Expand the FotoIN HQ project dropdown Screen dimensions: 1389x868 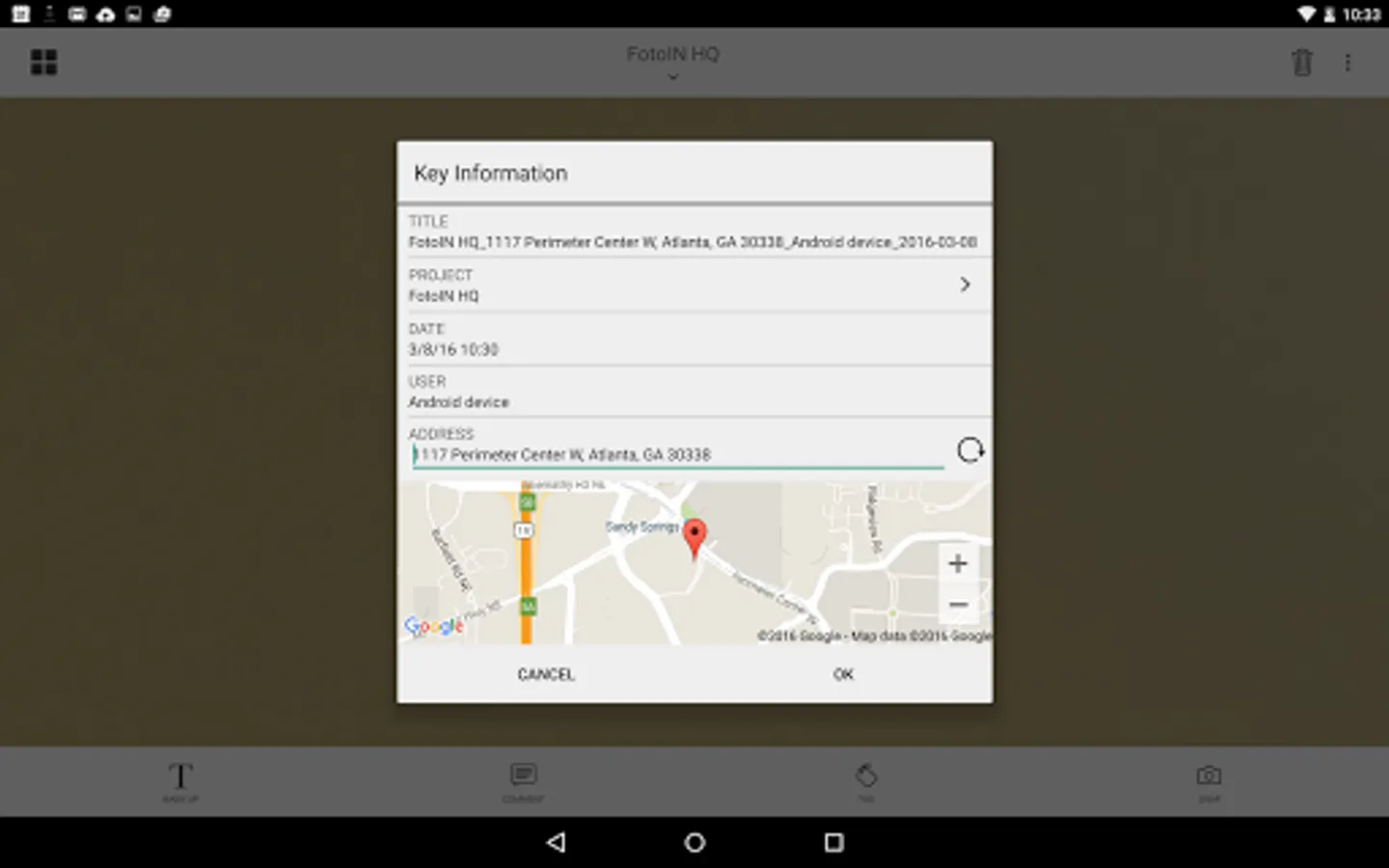[x=673, y=63]
